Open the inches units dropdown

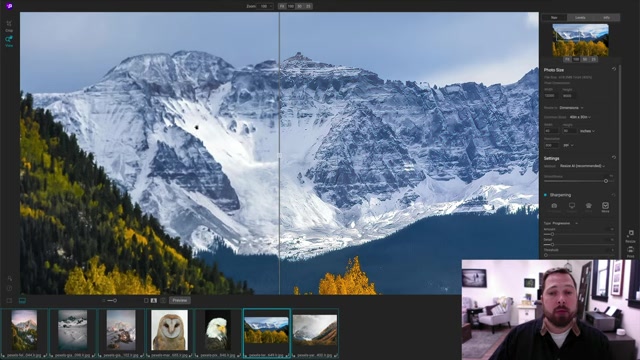coord(587,131)
